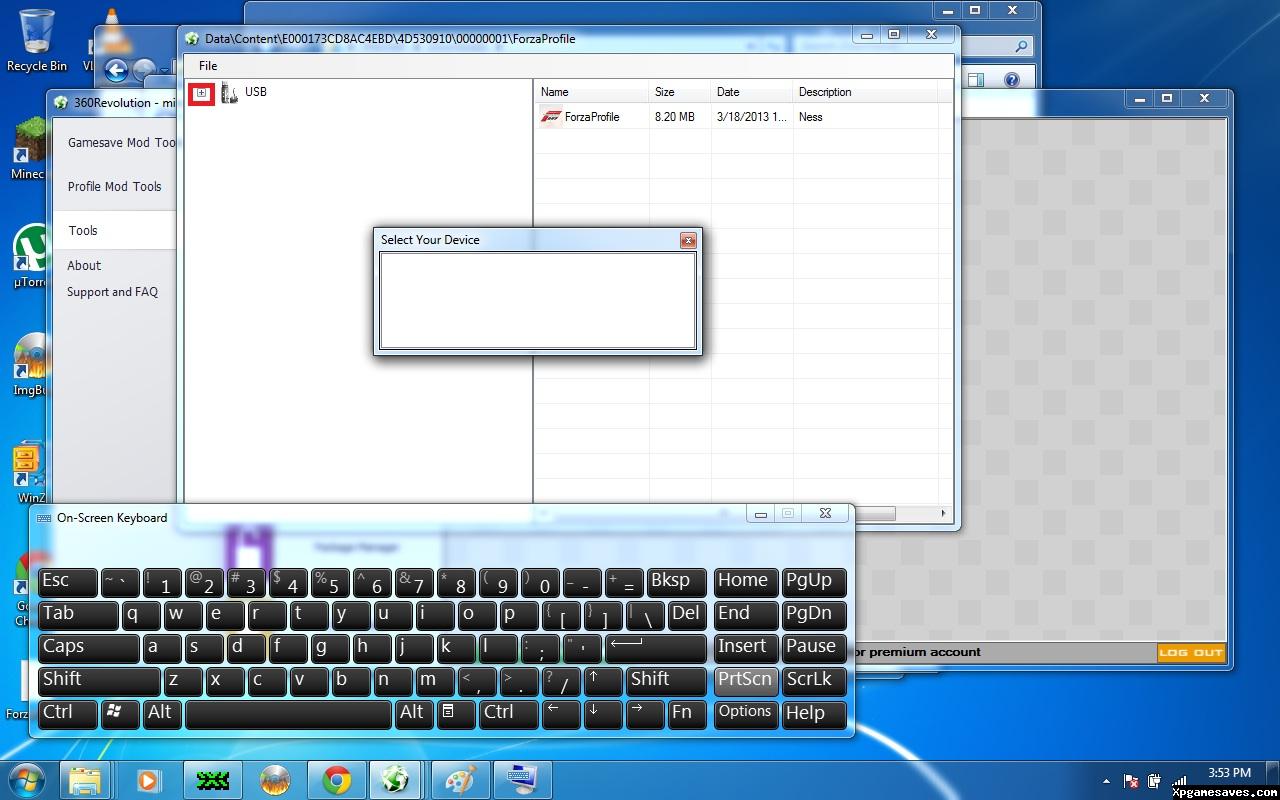Open Support and FAQ link
The height and width of the screenshot is (800, 1280).
pyautogui.click(x=112, y=292)
